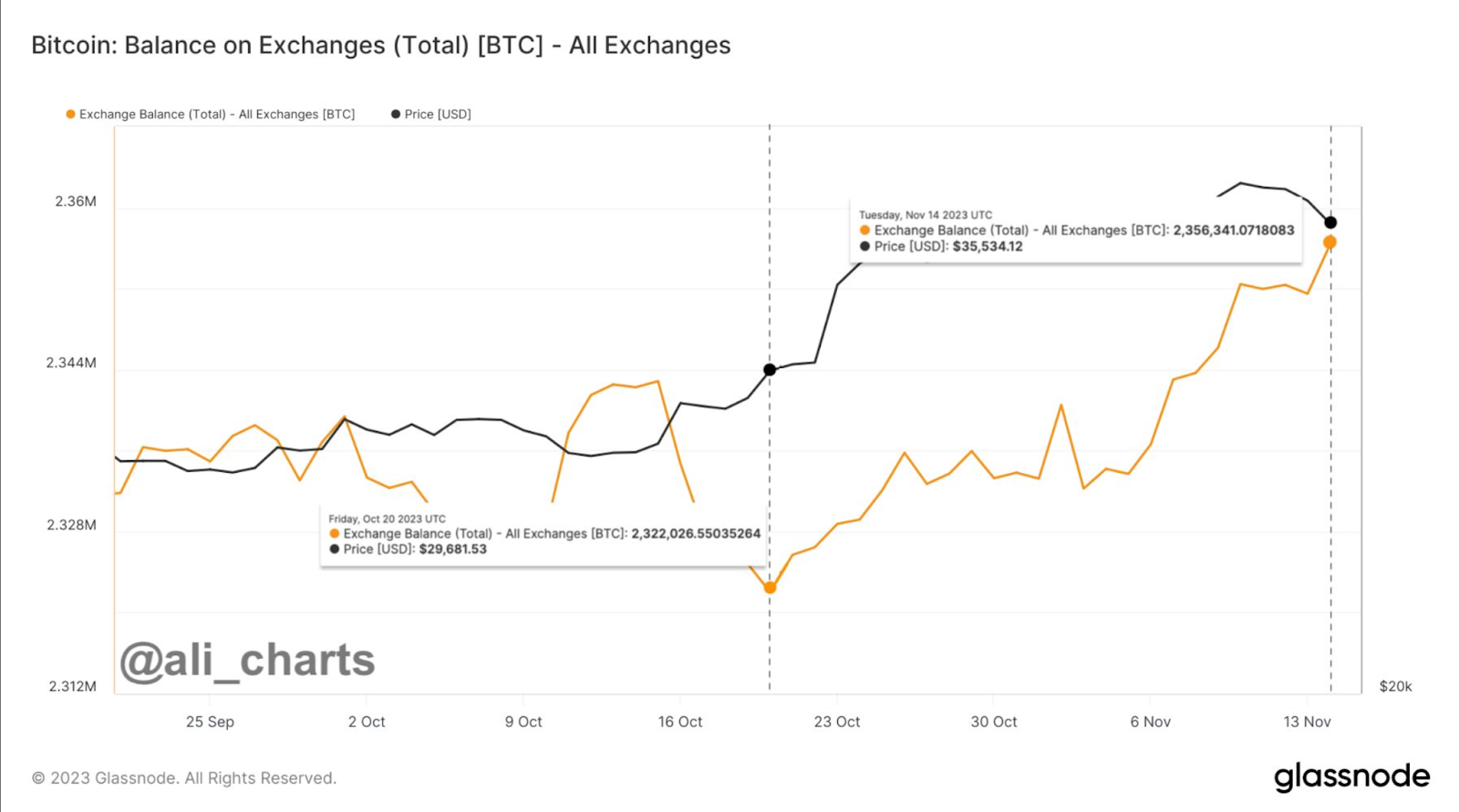The width and height of the screenshot is (1459, 812).
Task: Toggle the Price [USD] series legend label
Action: 438,115
